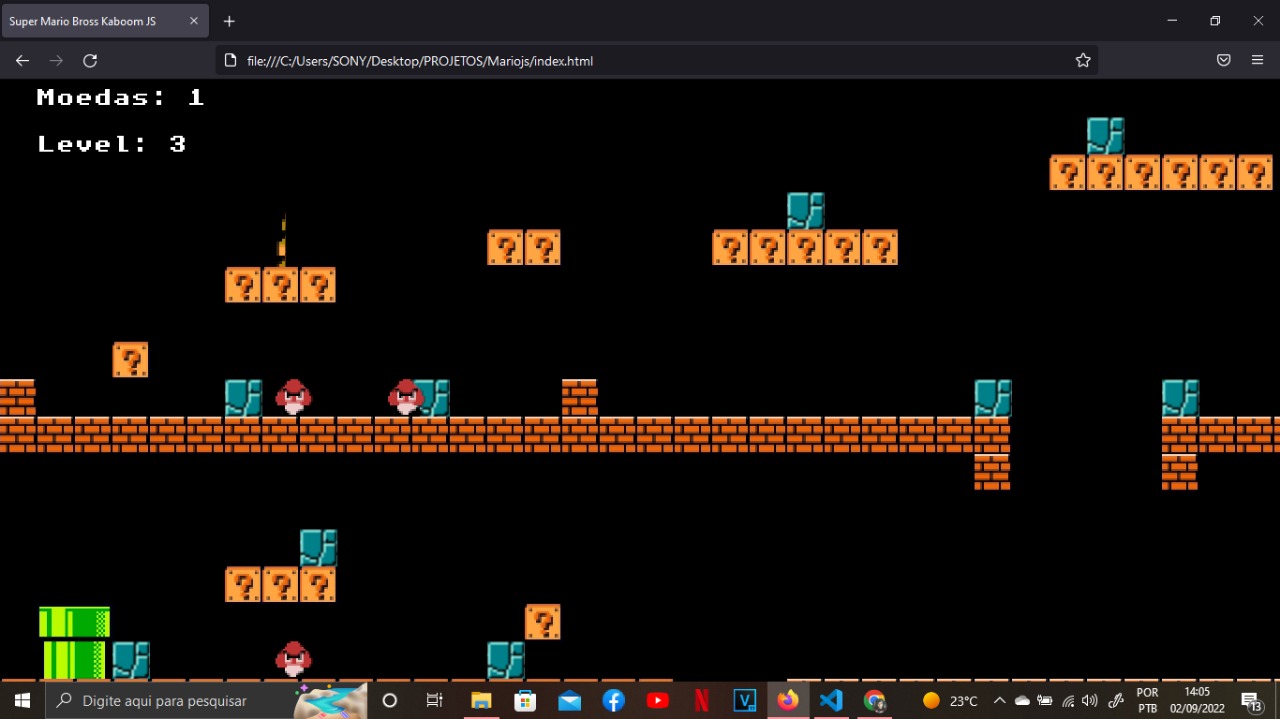Viewport: 1280px width, 719px height.
Task: Expand hidden system tray icons
Action: click(x=999, y=701)
